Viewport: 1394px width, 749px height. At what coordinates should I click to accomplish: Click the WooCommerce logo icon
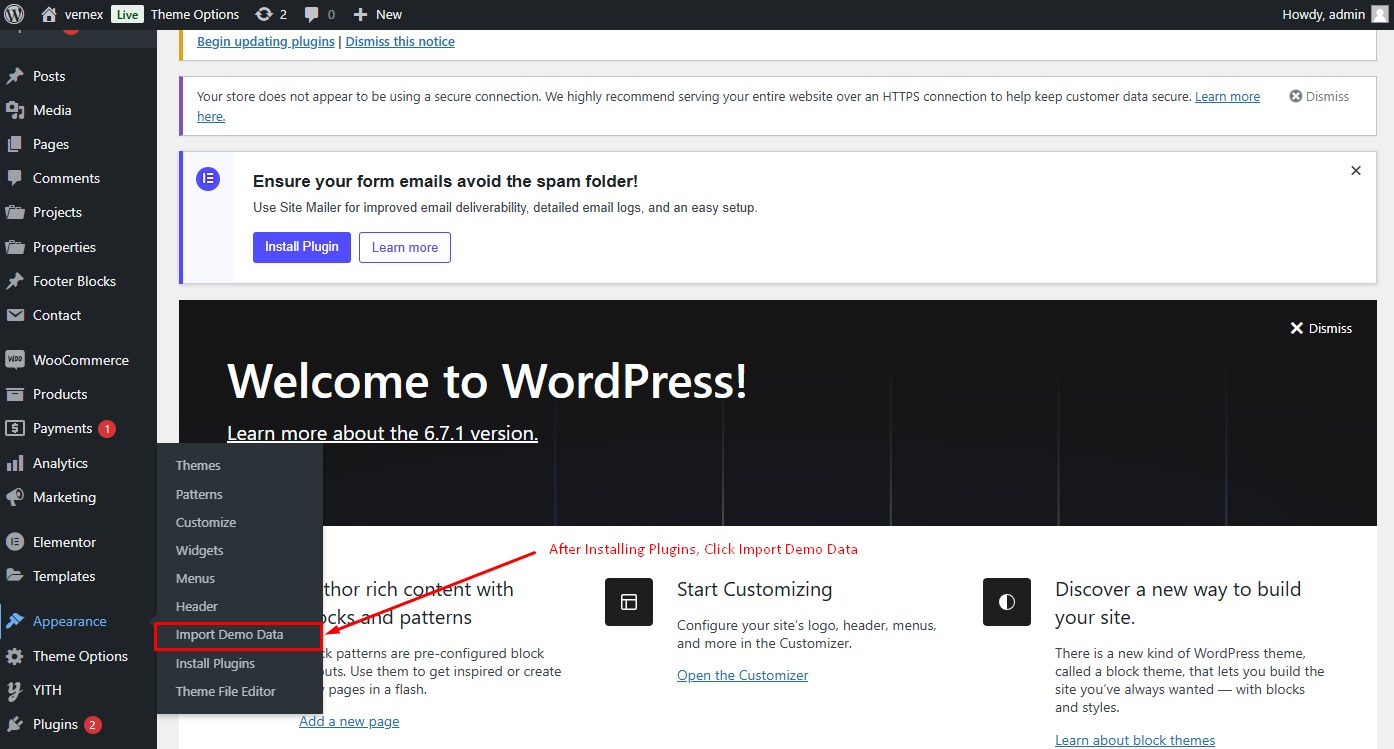point(15,360)
